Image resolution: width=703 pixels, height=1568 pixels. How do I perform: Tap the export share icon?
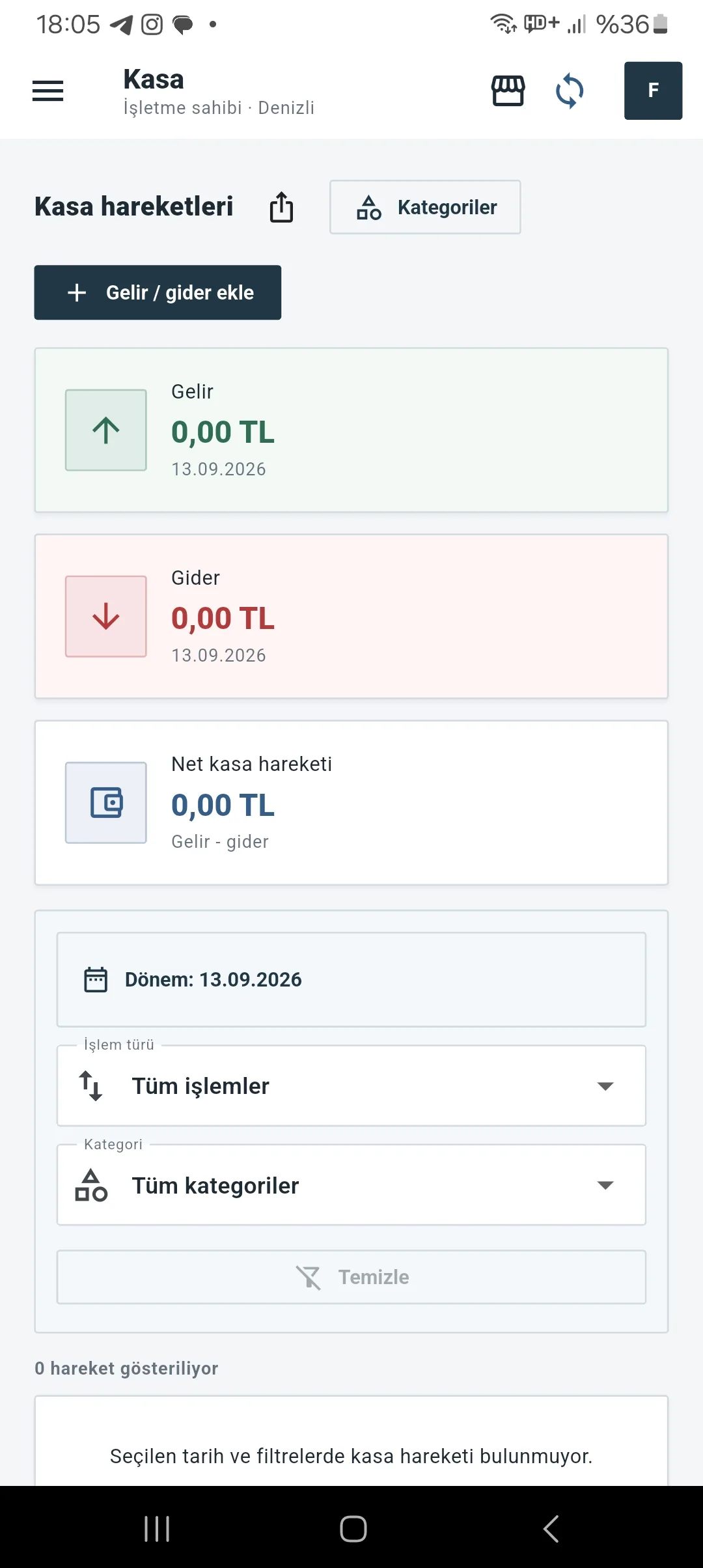click(x=281, y=207)
